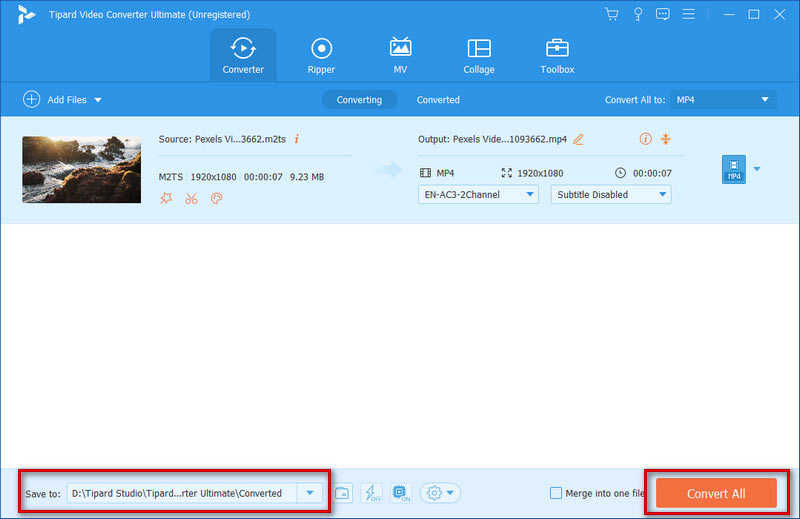Screen dimensions: 800x519
Task: Click the register key icon
Action: click(638, 14)
